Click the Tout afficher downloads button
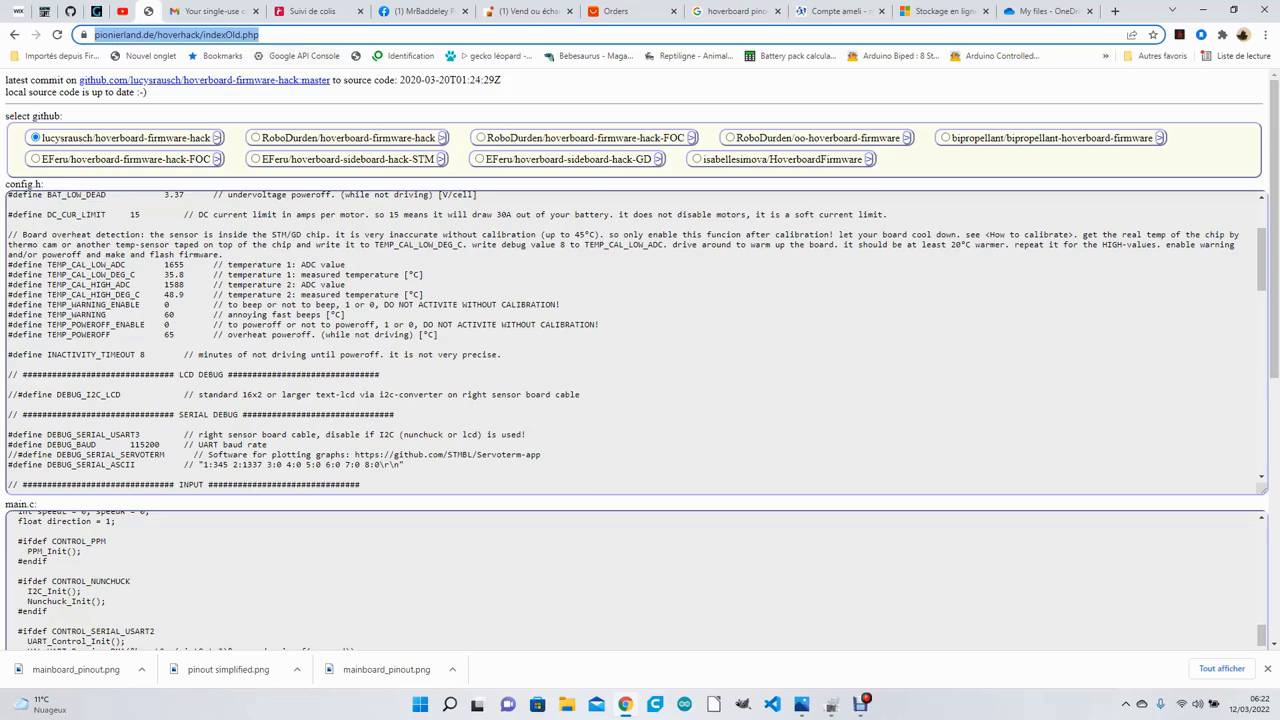Viewport: 1280px width, 720px height. tap(1222, 668)
